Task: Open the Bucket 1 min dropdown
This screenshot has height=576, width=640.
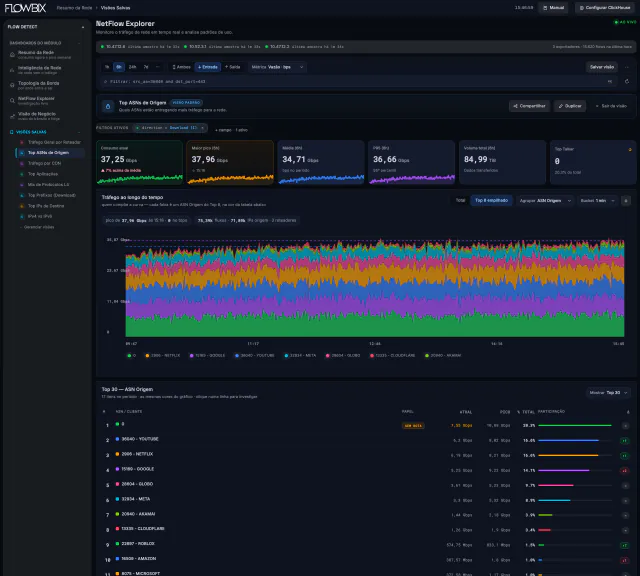Action: point(598,201)
